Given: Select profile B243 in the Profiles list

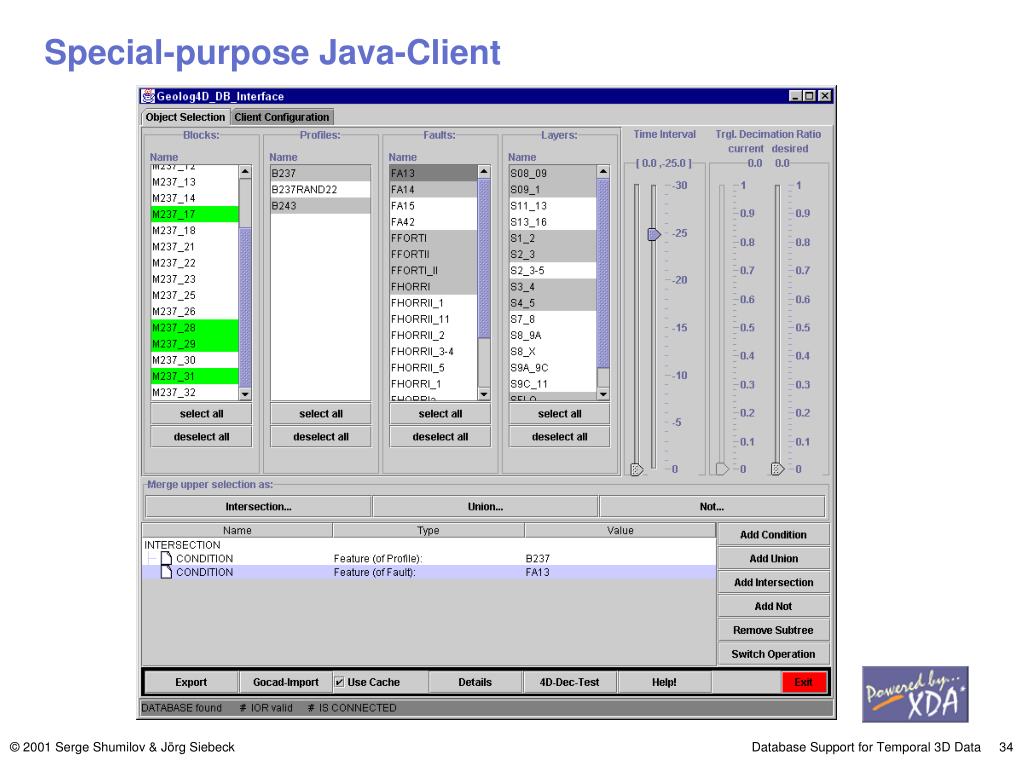Looking at the screenshot, I should point(320,206).
